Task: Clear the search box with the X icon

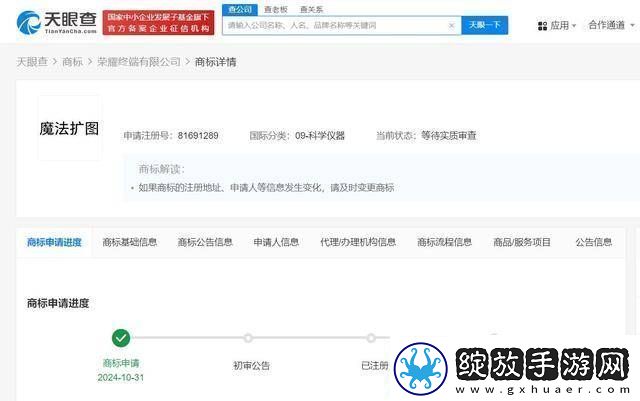Action: [x=451, y=25]
